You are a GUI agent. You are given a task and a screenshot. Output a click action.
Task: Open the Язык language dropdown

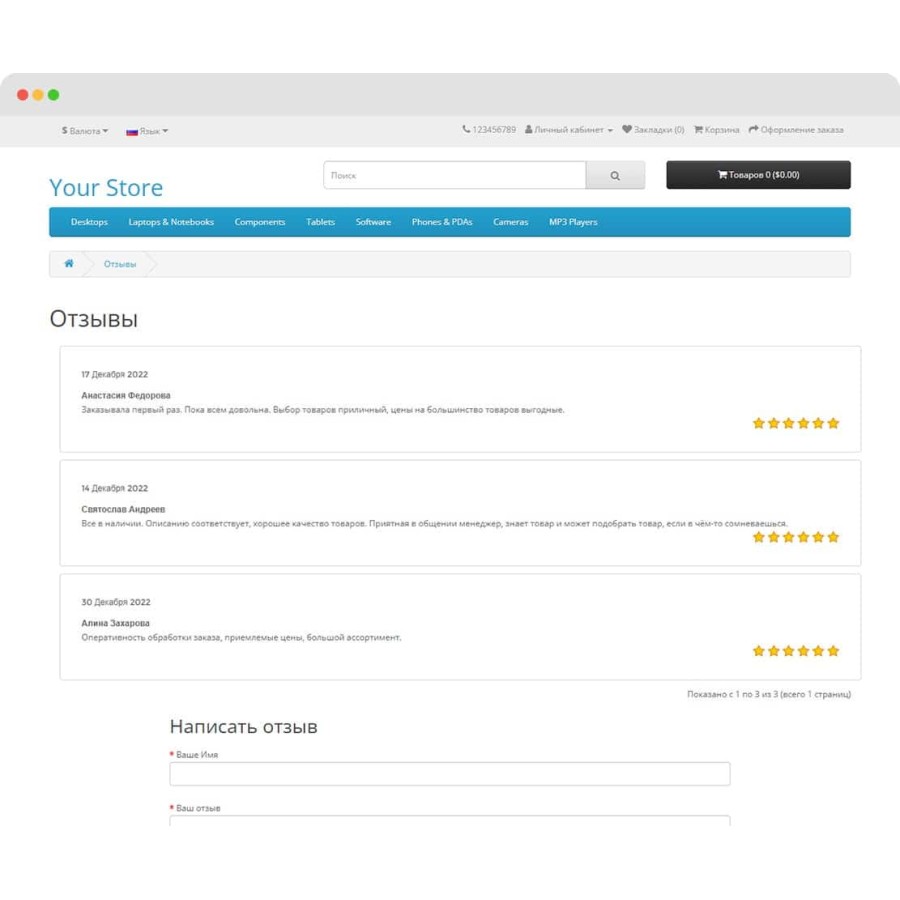147,131
